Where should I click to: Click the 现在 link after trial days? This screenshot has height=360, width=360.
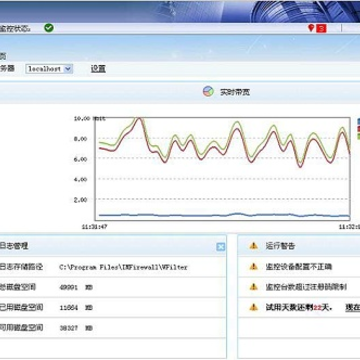point(353,308)
